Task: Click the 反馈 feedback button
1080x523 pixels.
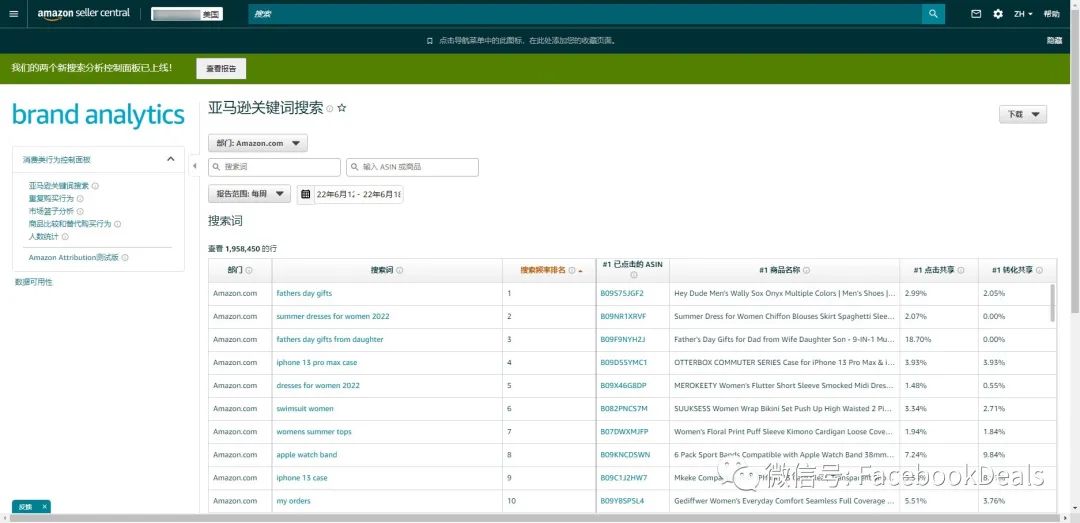Action: (x=25, y=506)
